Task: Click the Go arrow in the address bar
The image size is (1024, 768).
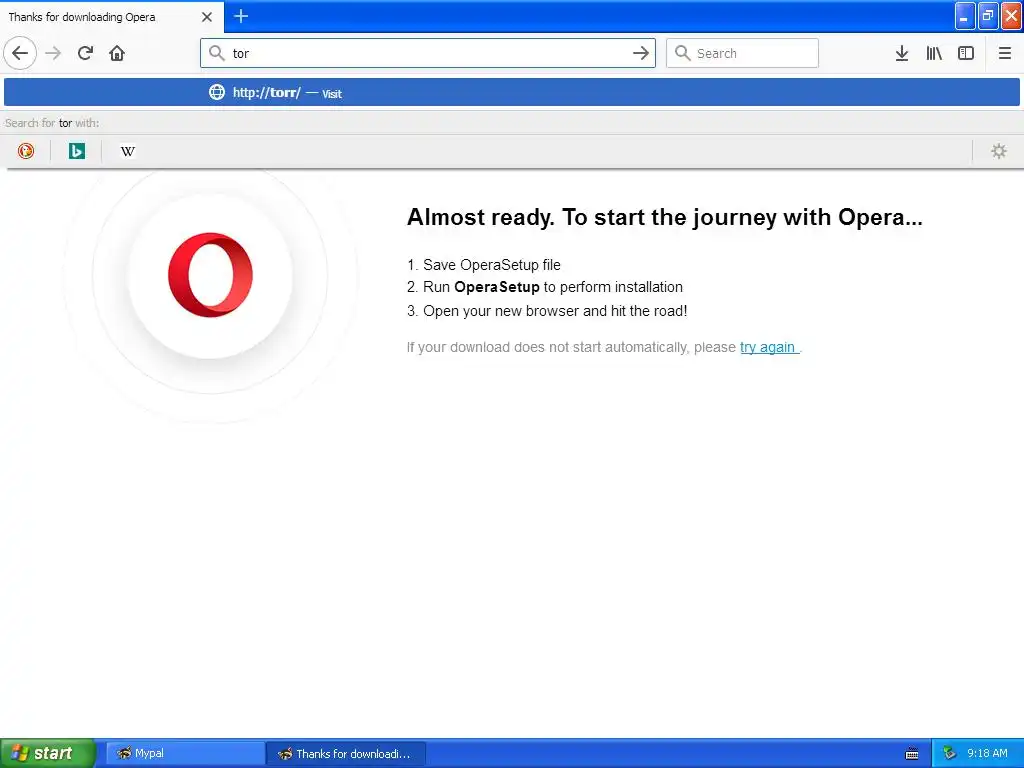Action: tap(641, 53)
